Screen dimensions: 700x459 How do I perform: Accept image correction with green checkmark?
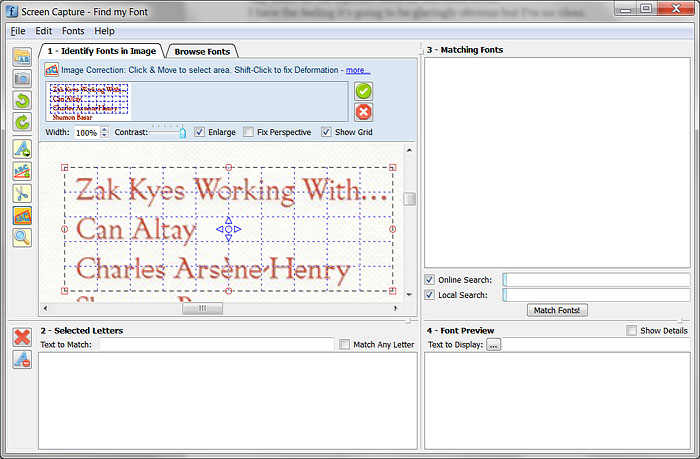tap(363, 91)
